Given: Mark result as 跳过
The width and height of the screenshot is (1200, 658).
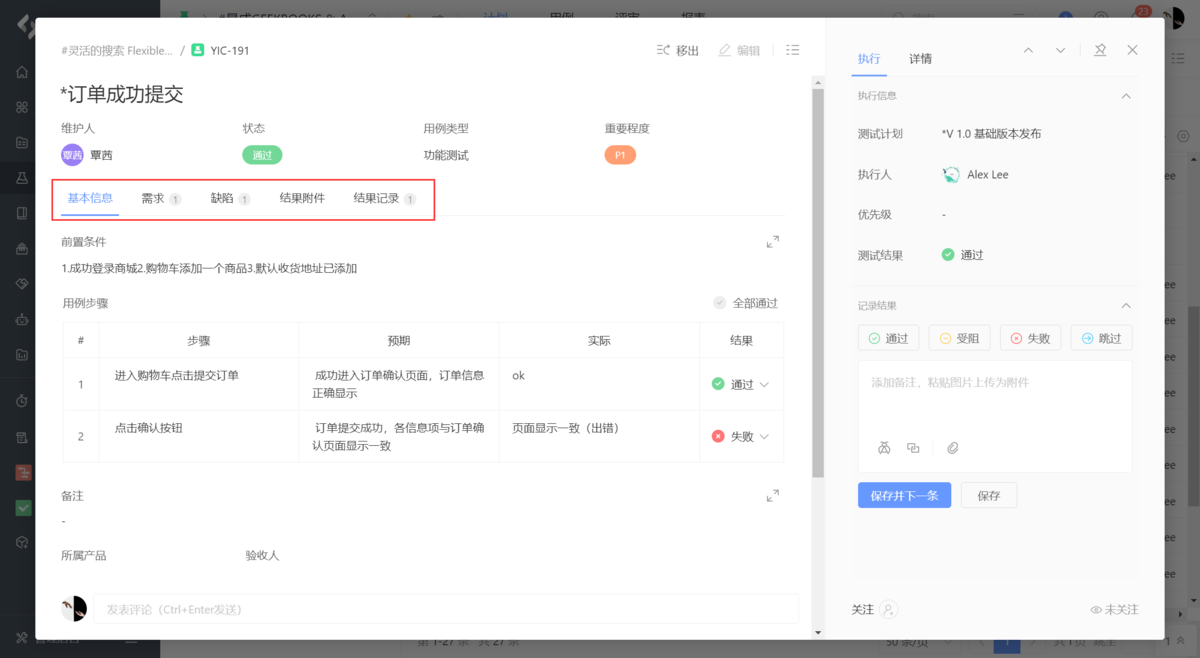Looking at the screenshot, I should coord(1101,338).
